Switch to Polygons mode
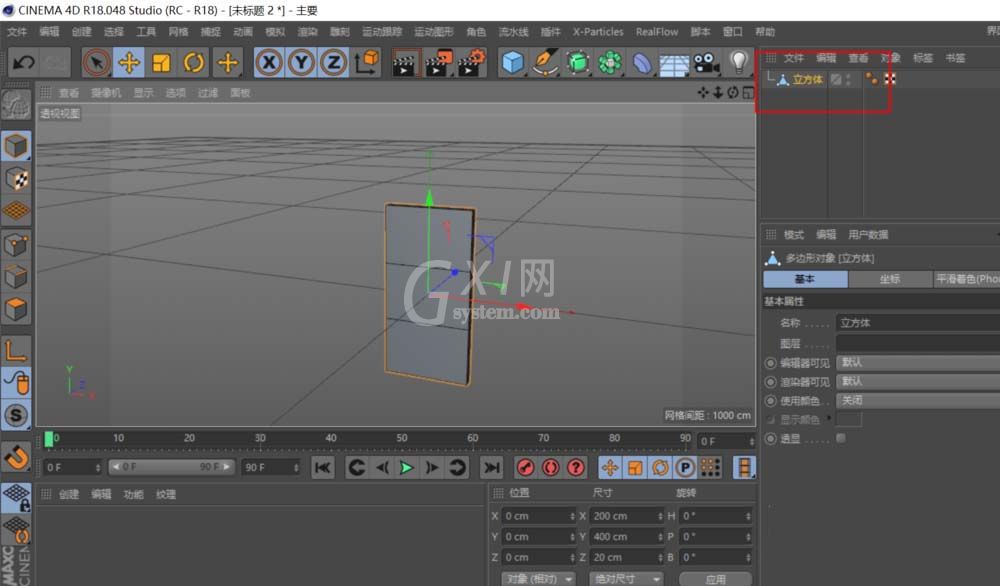This screenshot has height=586, width=1000. click(16, 309)
